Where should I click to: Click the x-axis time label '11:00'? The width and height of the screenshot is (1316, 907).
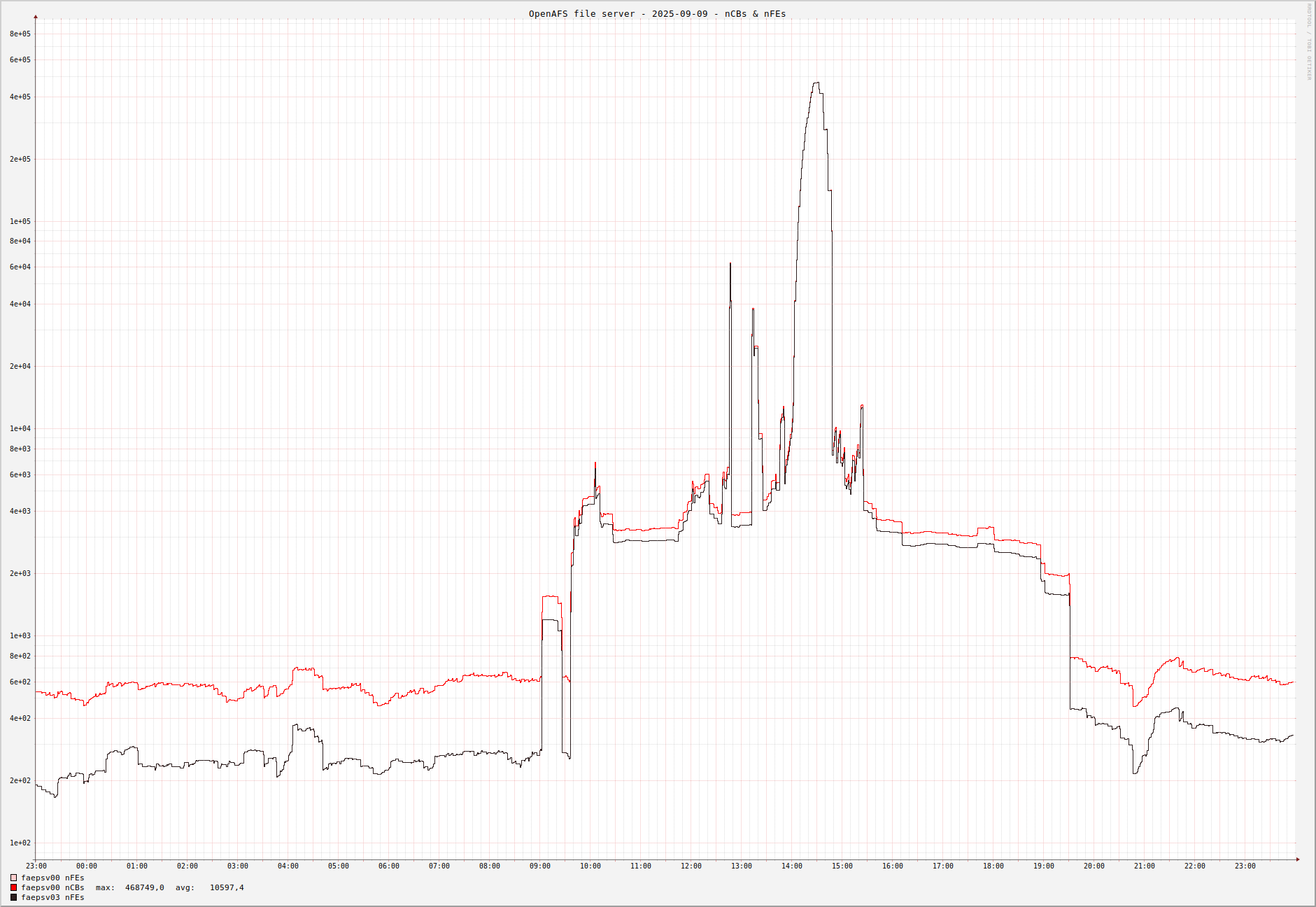[641, 866]
